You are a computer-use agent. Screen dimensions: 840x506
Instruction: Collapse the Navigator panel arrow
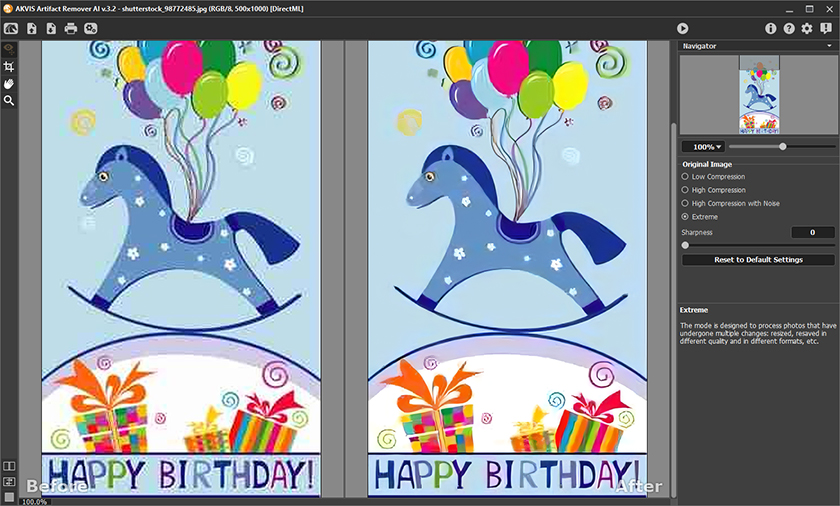tap(829, 46)
